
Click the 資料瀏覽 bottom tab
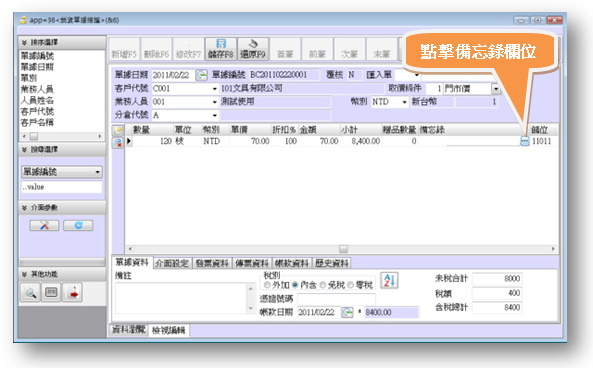129,330
